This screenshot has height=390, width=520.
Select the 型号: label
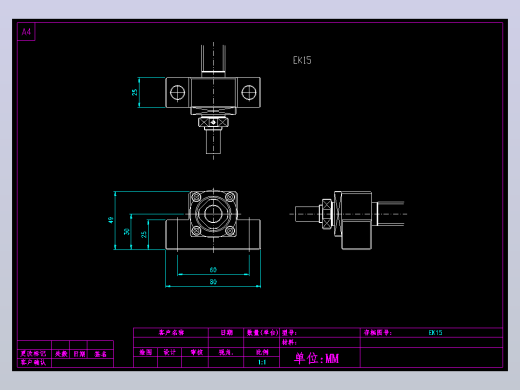pyautogui.click(x=289, y=333)
